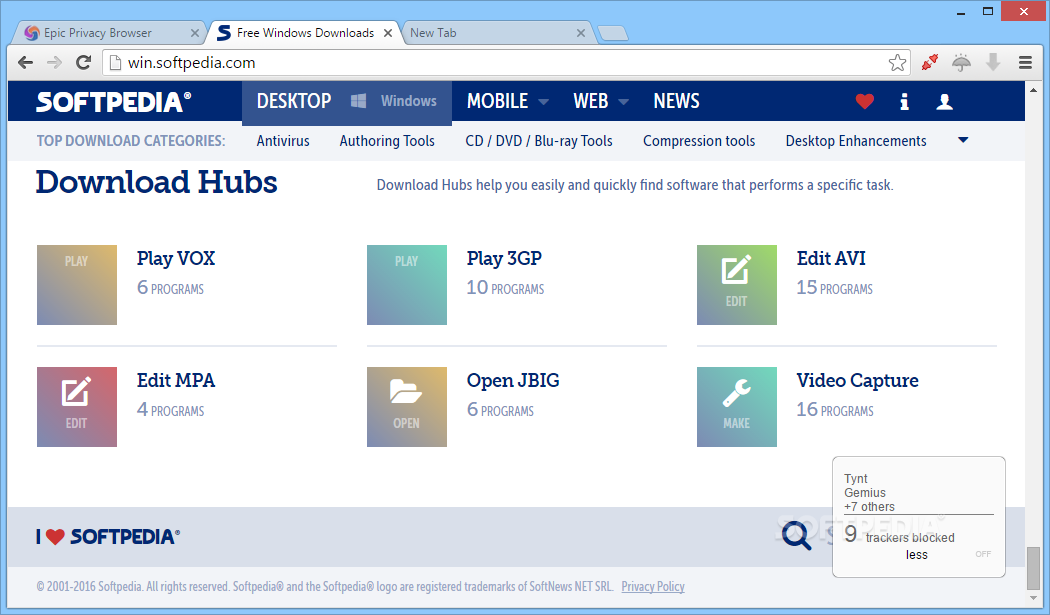Expand more download categories arrow

tap(963, 140)
